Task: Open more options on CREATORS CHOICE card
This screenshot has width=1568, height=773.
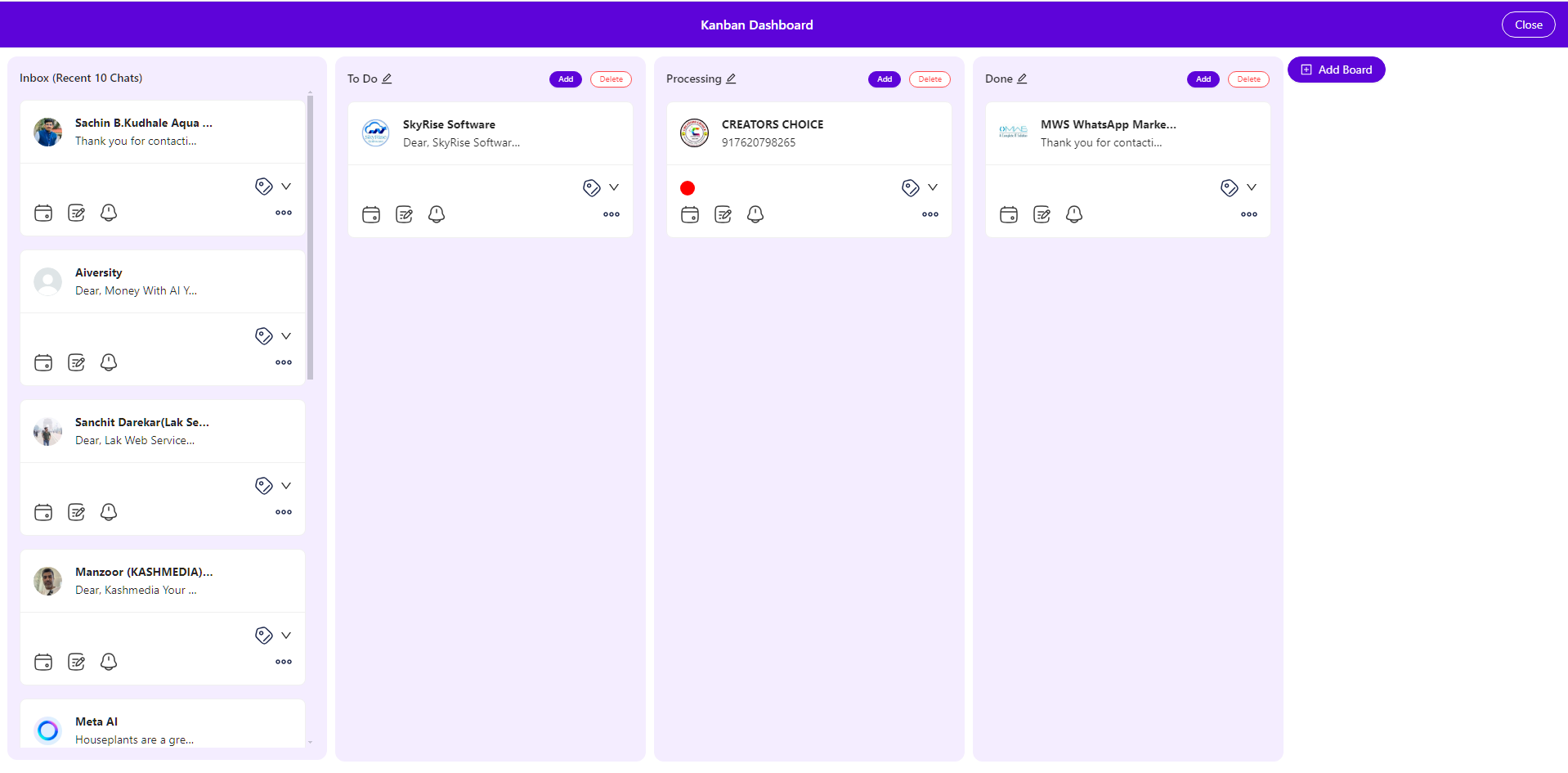Action: [x=930, y=215]
